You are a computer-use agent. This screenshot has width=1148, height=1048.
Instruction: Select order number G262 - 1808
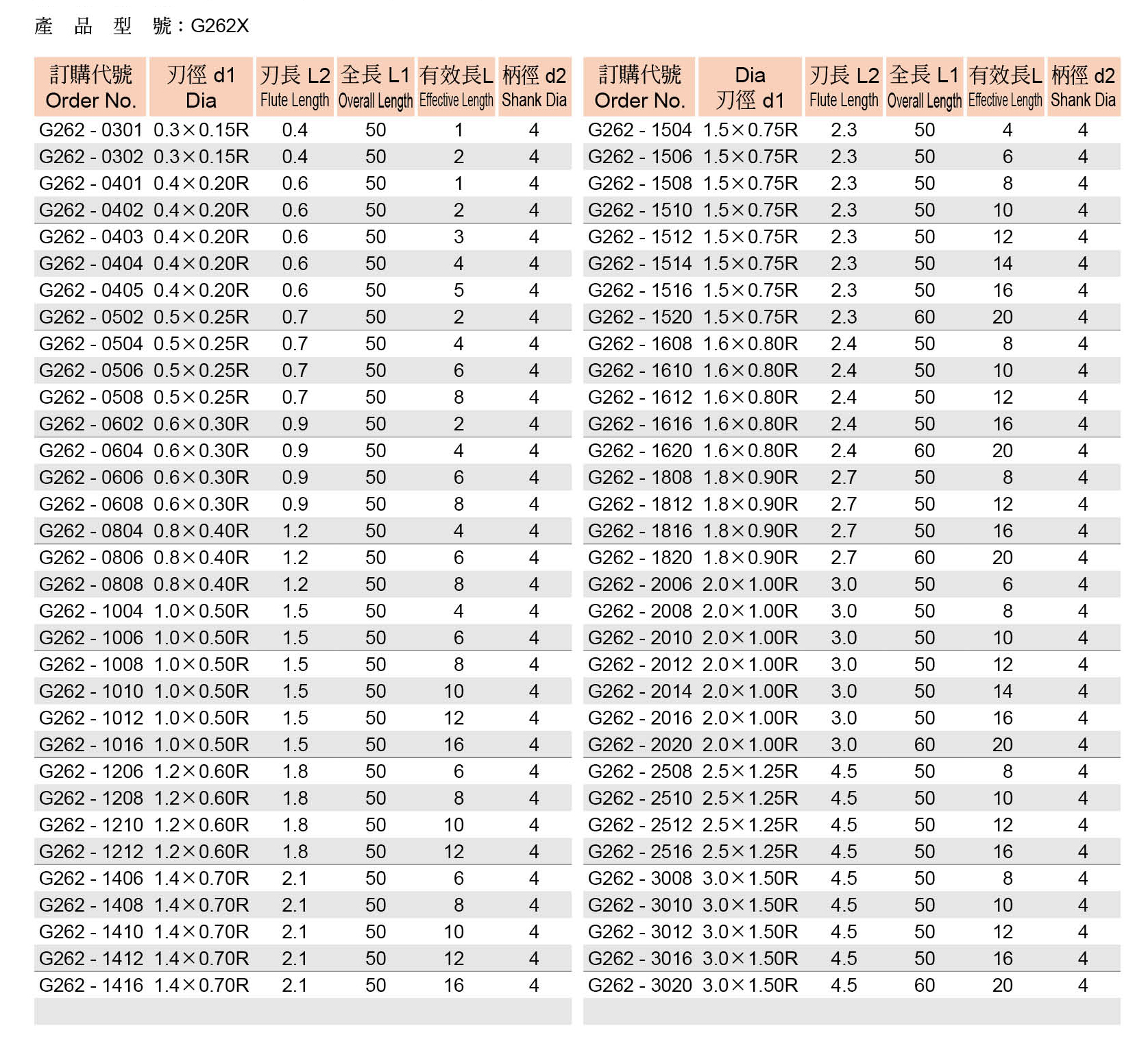click(x=640, y=478)
